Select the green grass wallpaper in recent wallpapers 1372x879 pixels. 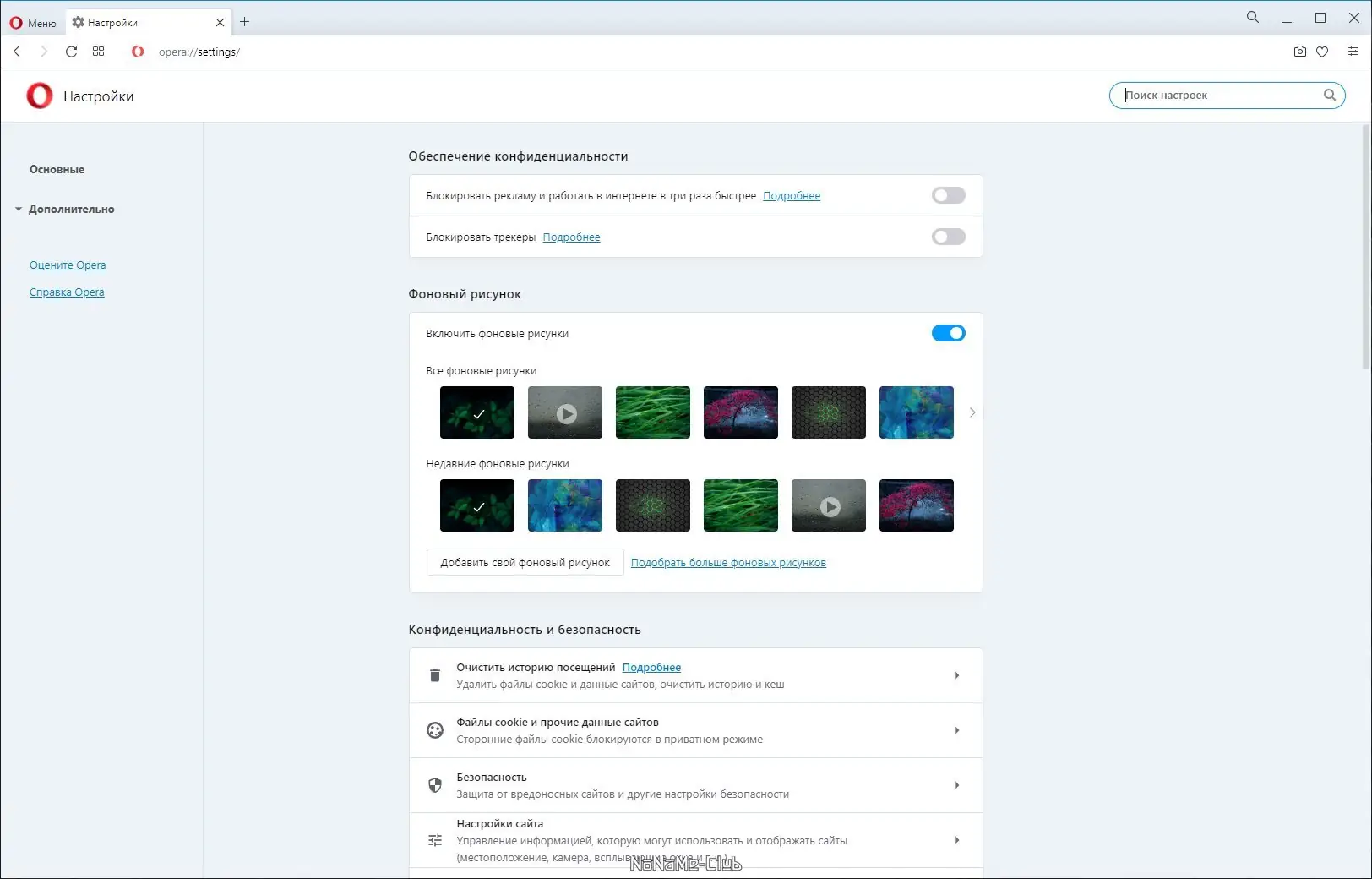741,505
